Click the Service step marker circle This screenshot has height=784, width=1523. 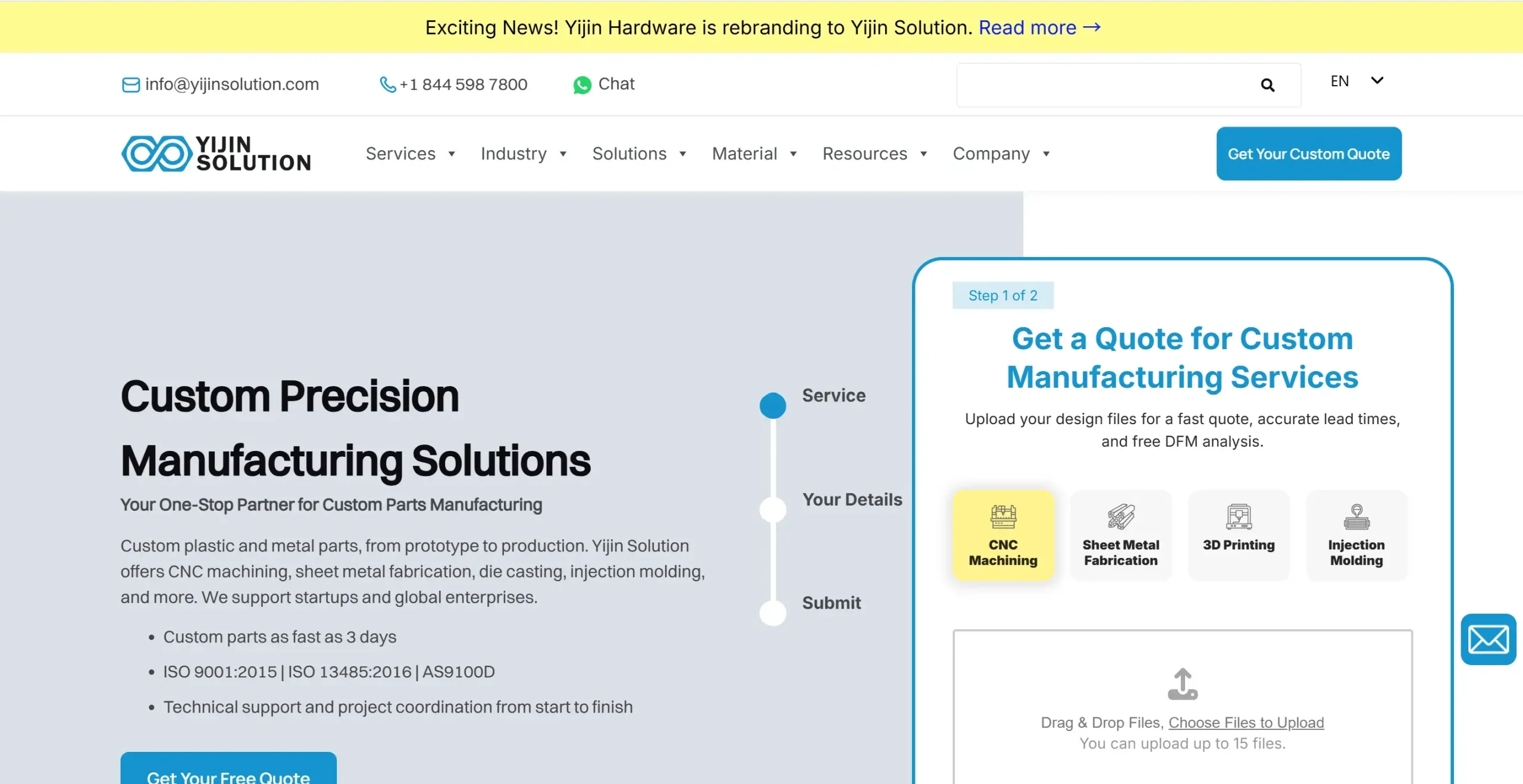(x=773, y=405)
